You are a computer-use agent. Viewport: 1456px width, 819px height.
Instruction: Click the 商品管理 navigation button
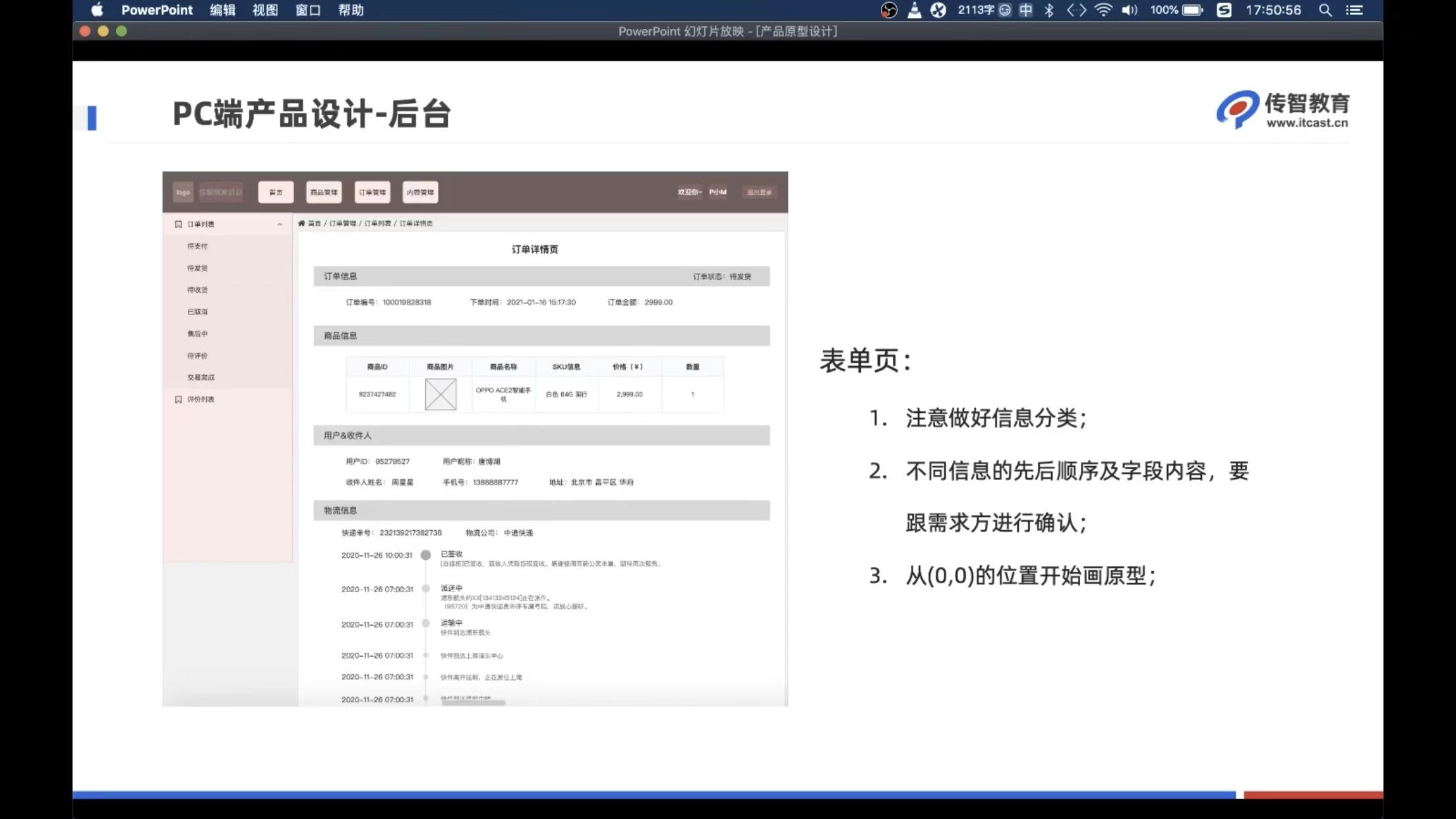point(324,193)
